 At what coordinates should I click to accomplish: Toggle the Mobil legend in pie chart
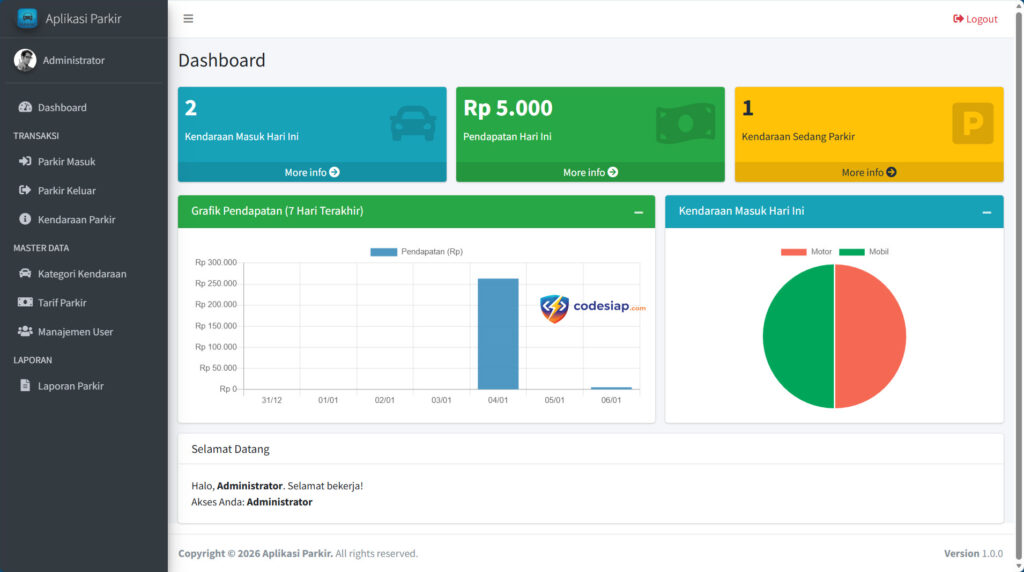864,252
